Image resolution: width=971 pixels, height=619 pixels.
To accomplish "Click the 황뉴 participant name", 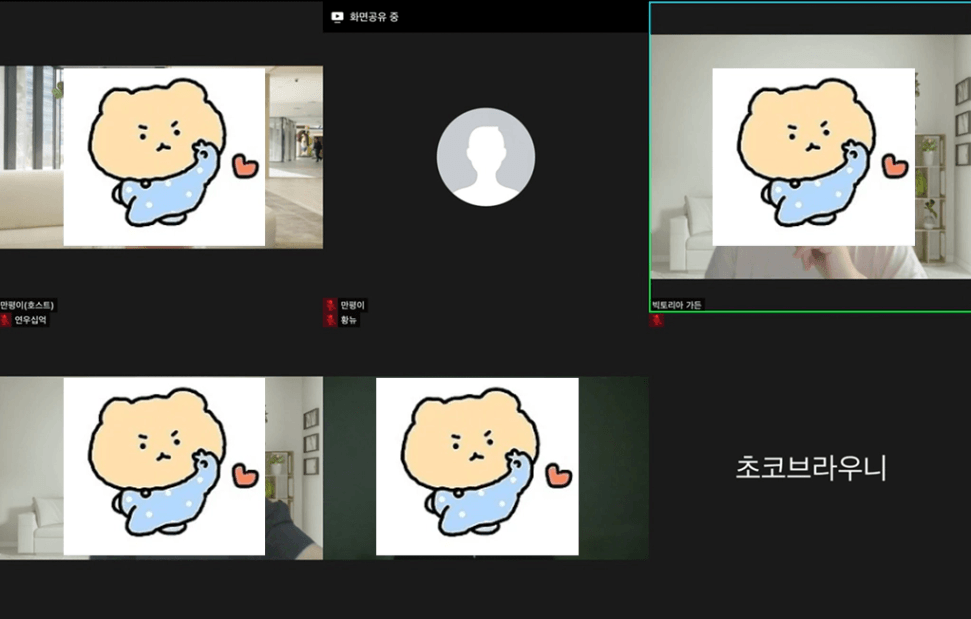I will (x=349, y=320).
